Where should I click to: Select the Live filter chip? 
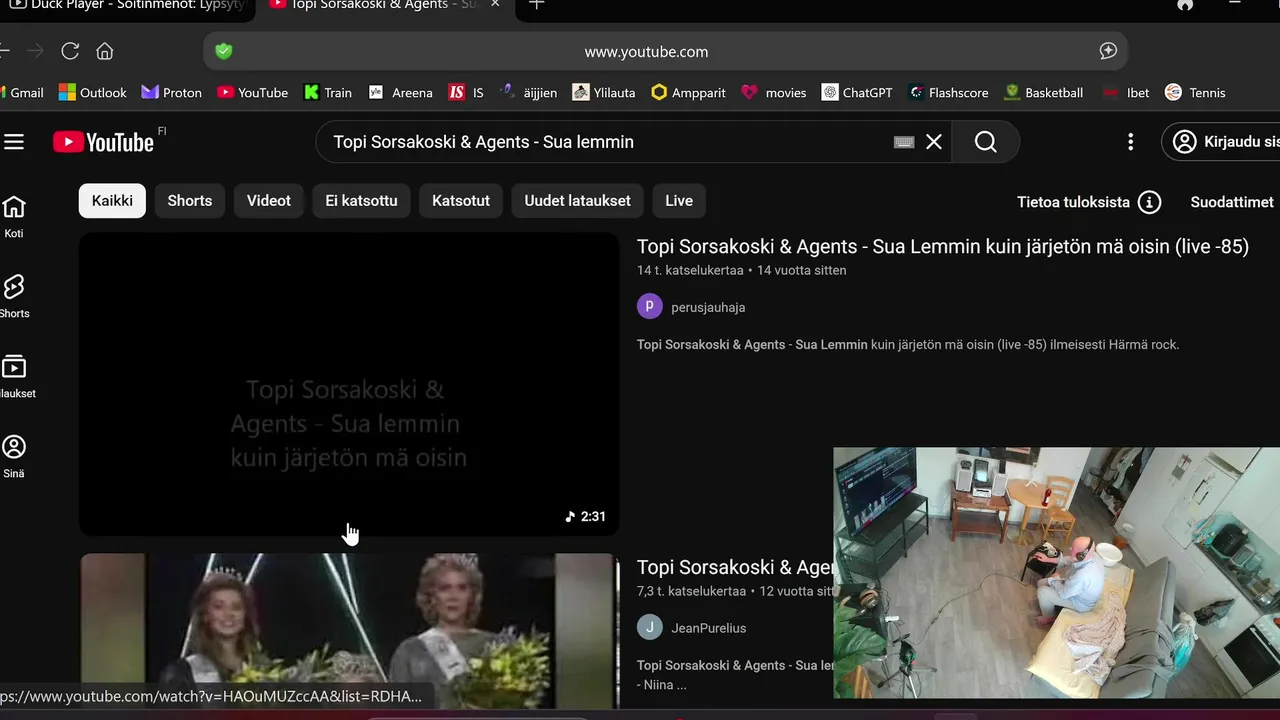point(679,201)
